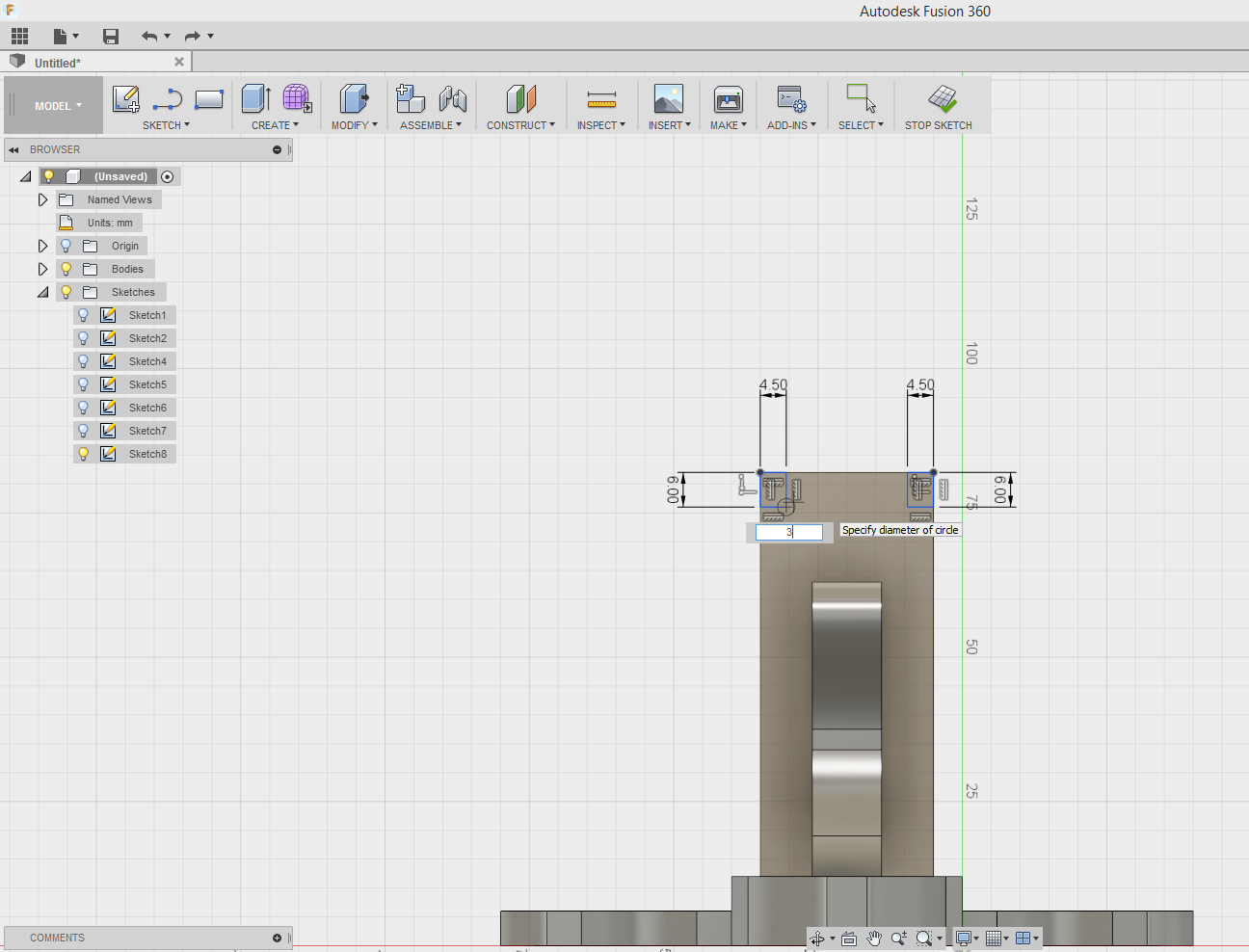The height and width of the screenshot is (952, 1249).
Task: Toggle Origin folder visibility bulb
Action: click(x=66, y=246)
